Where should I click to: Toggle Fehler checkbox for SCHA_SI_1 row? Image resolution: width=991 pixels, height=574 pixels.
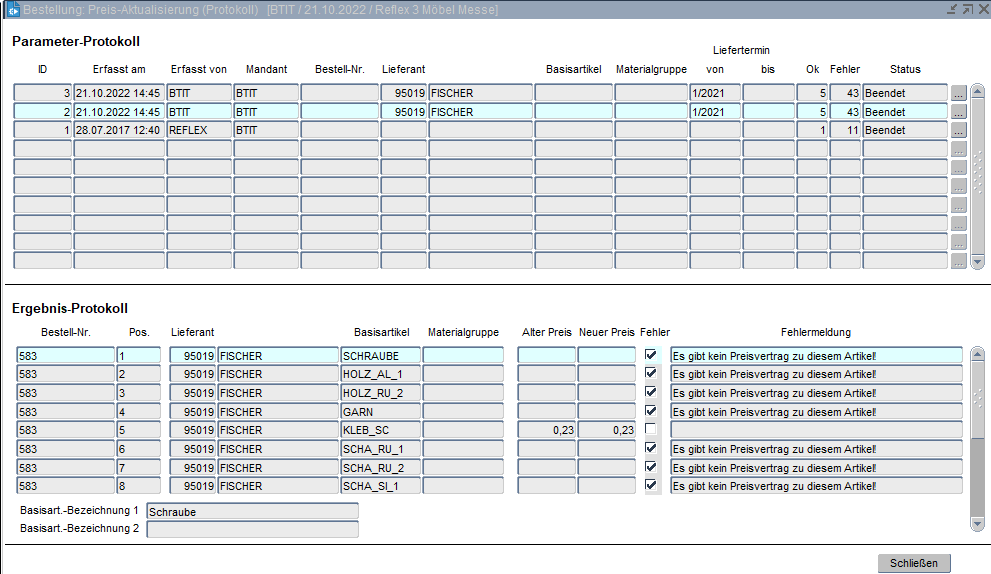651,486
